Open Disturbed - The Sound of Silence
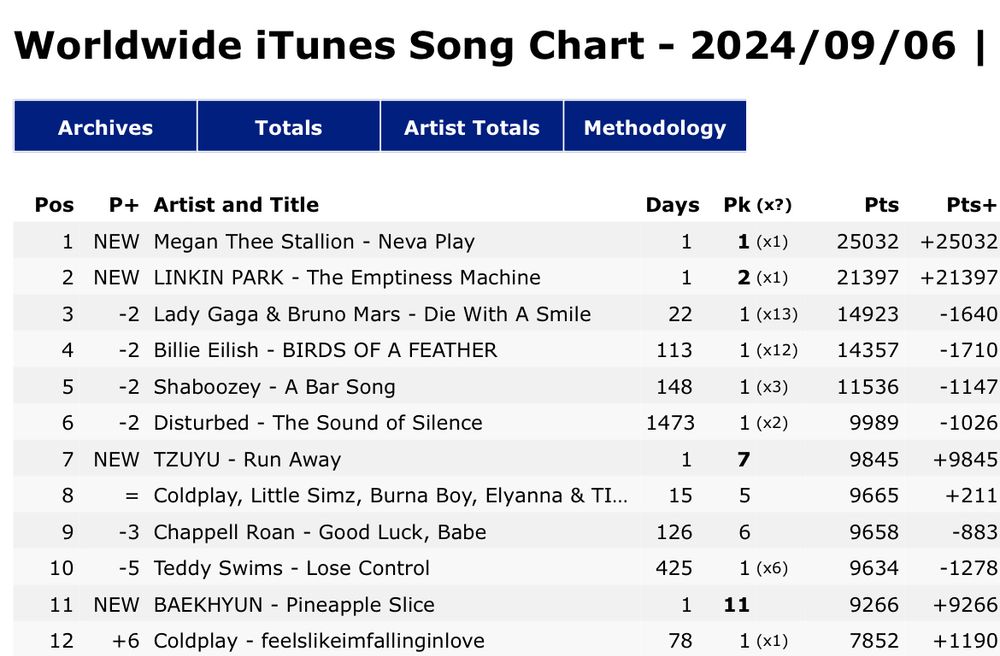This screenshot has width=1000, height=656. click(x=318, y=423)
